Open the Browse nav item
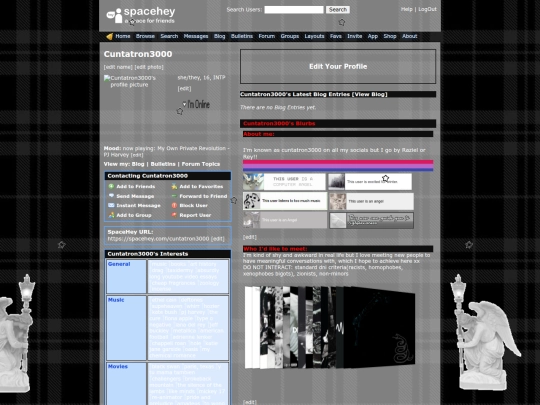The height and width of the screenshot is (405, 540). click(145, 36)
